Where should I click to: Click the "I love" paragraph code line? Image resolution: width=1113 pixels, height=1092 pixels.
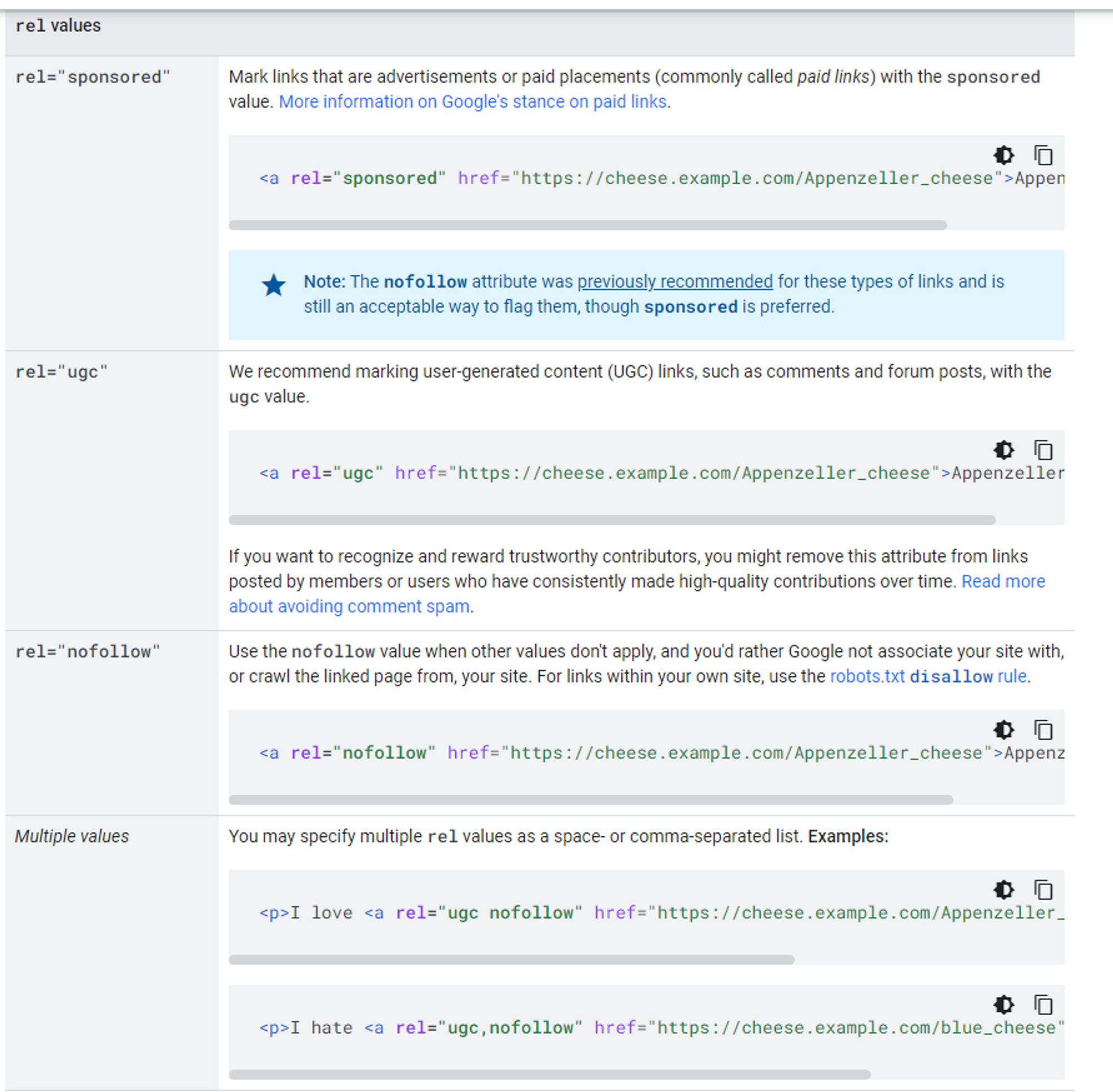click(662, 914)
